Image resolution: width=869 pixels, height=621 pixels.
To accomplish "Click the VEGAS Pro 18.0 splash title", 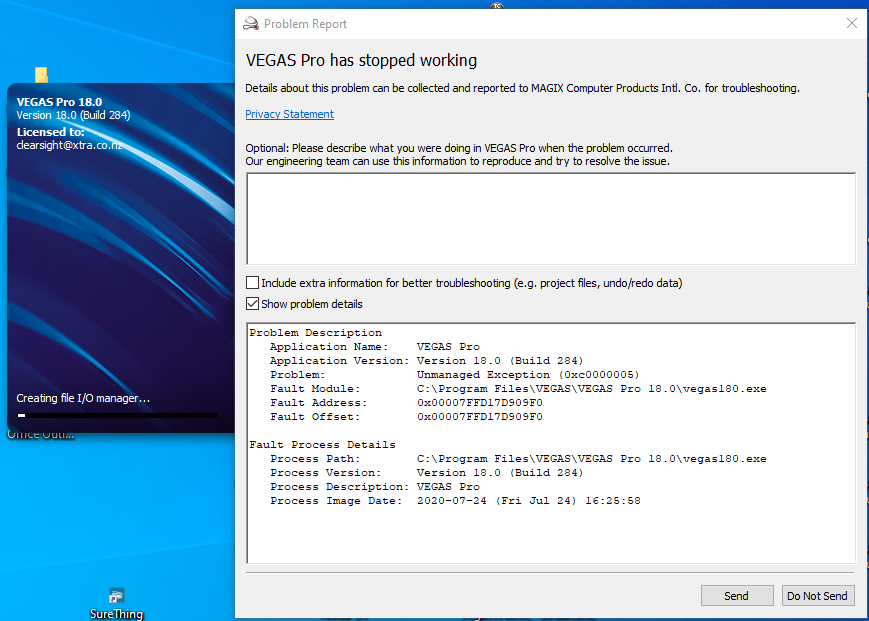I will click(59, 102).
